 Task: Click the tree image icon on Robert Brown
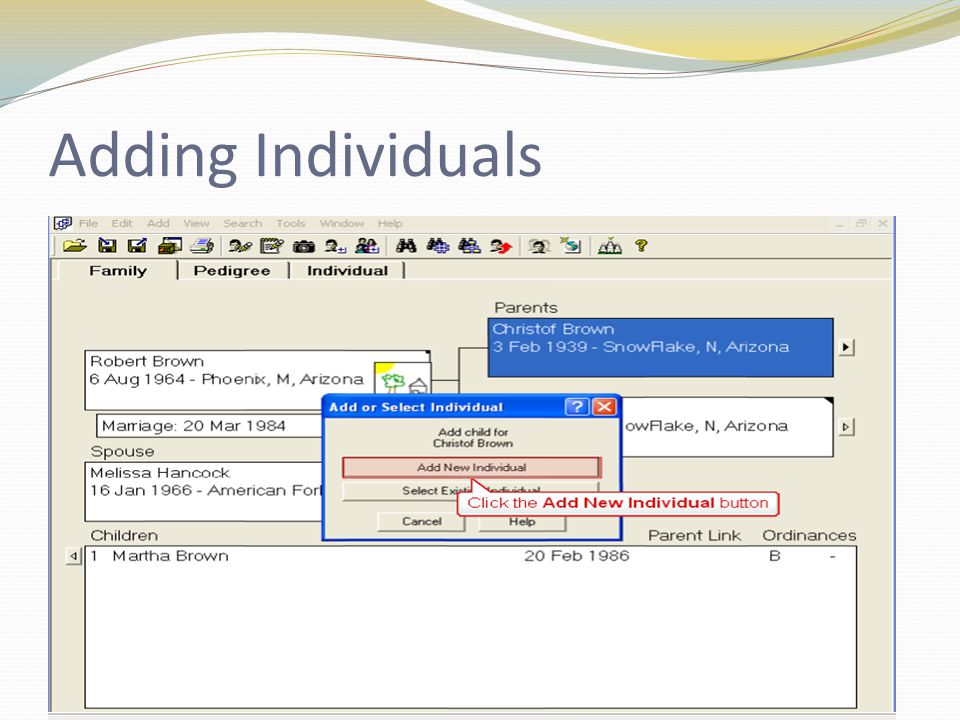(402, 377)
